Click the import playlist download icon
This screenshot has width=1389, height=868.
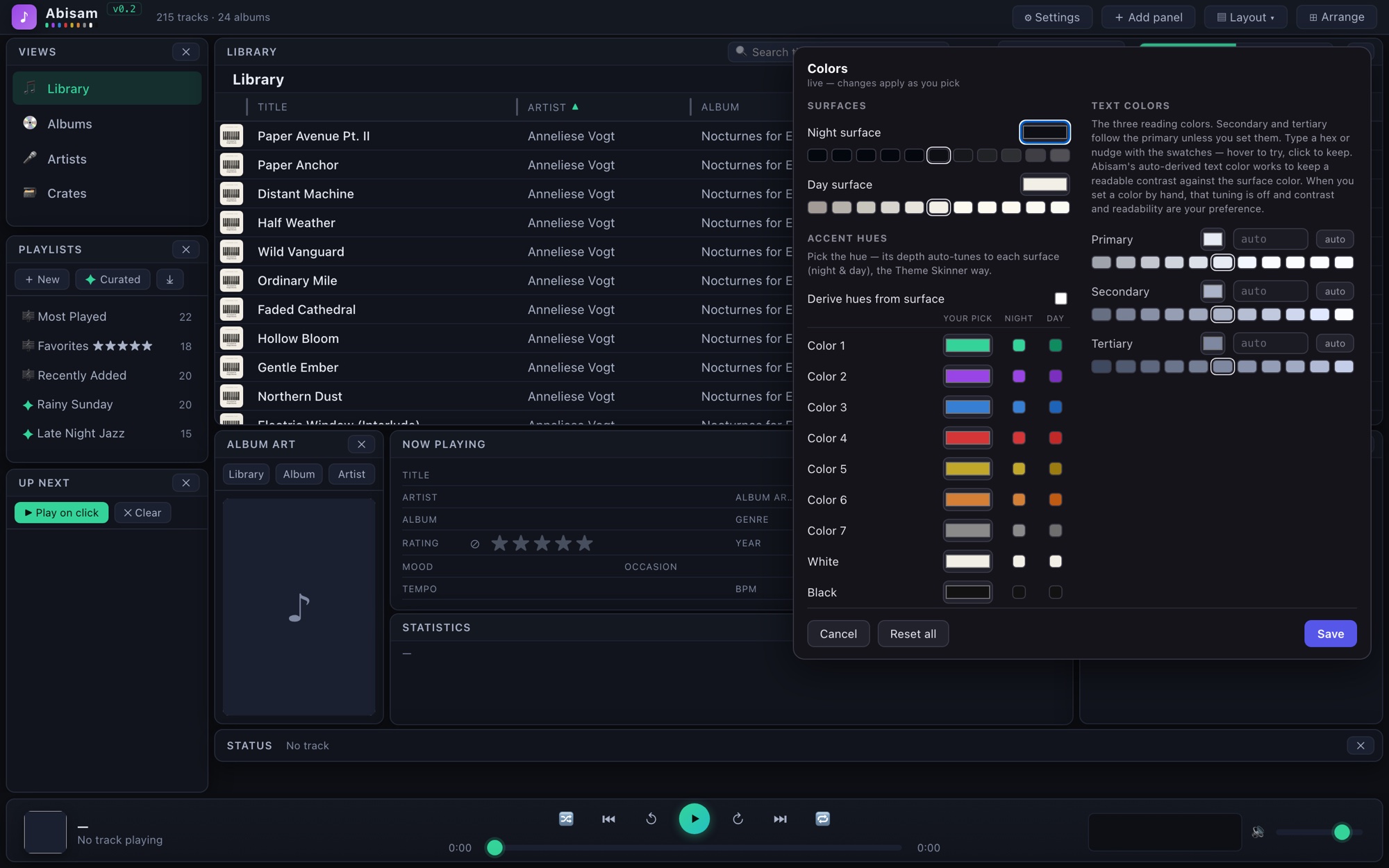pyautogui.click(x=169, y=279)
